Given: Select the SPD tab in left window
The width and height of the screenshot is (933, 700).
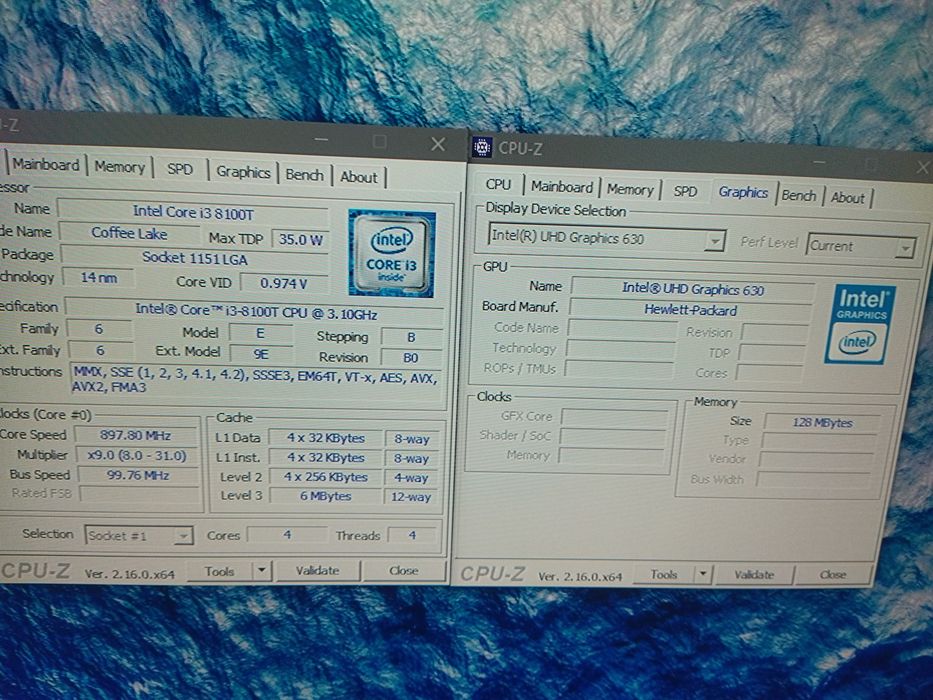Looking at the screenshot, I should [180, 169].
